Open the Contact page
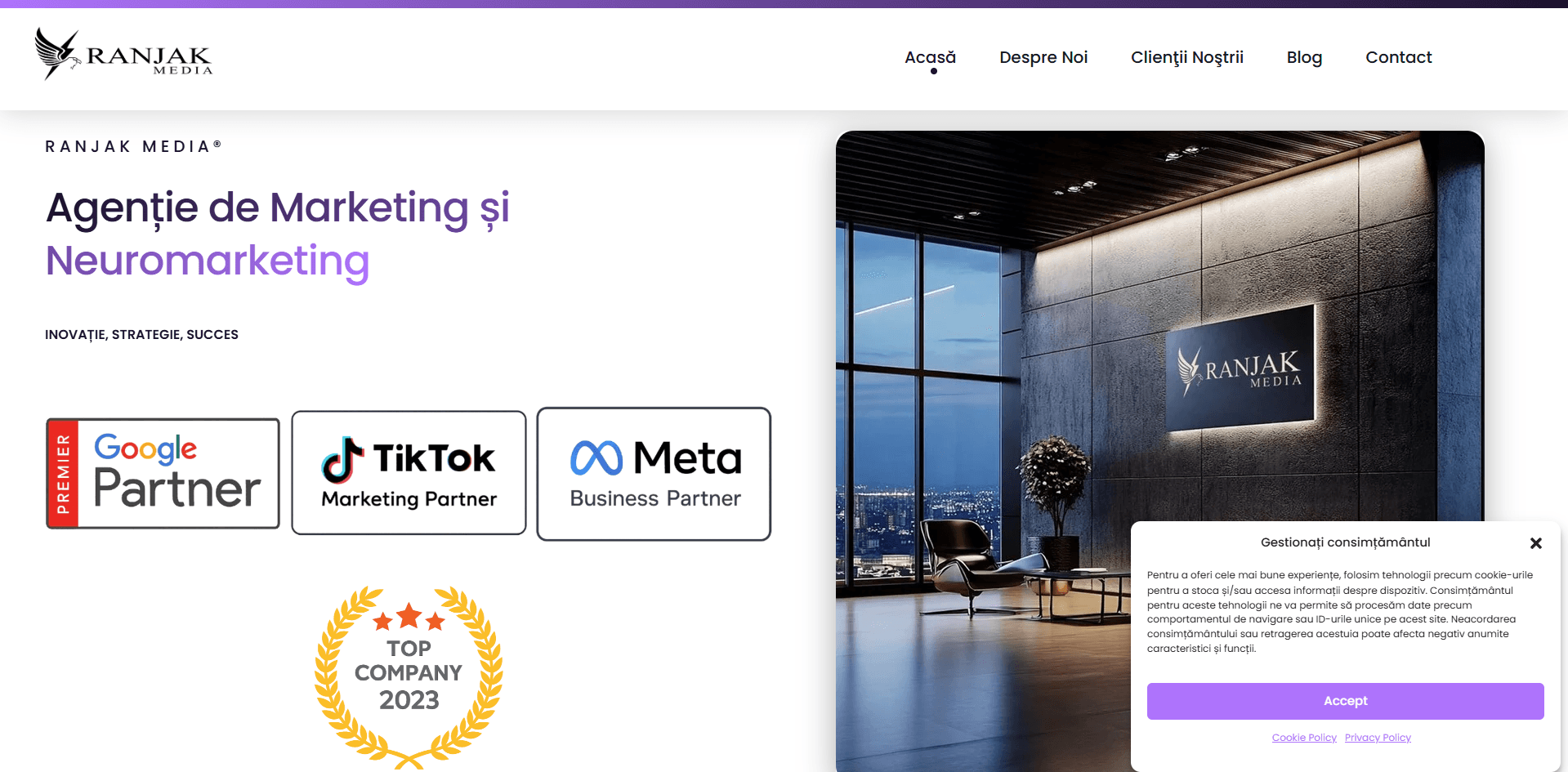 click(1398, 57)
